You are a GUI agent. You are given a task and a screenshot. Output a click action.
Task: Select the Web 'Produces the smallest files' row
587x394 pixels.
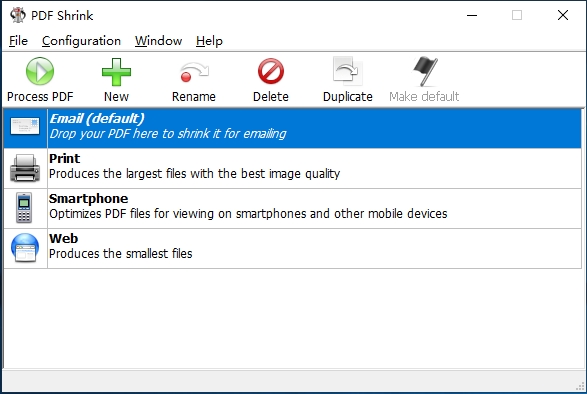pos(292,248)
